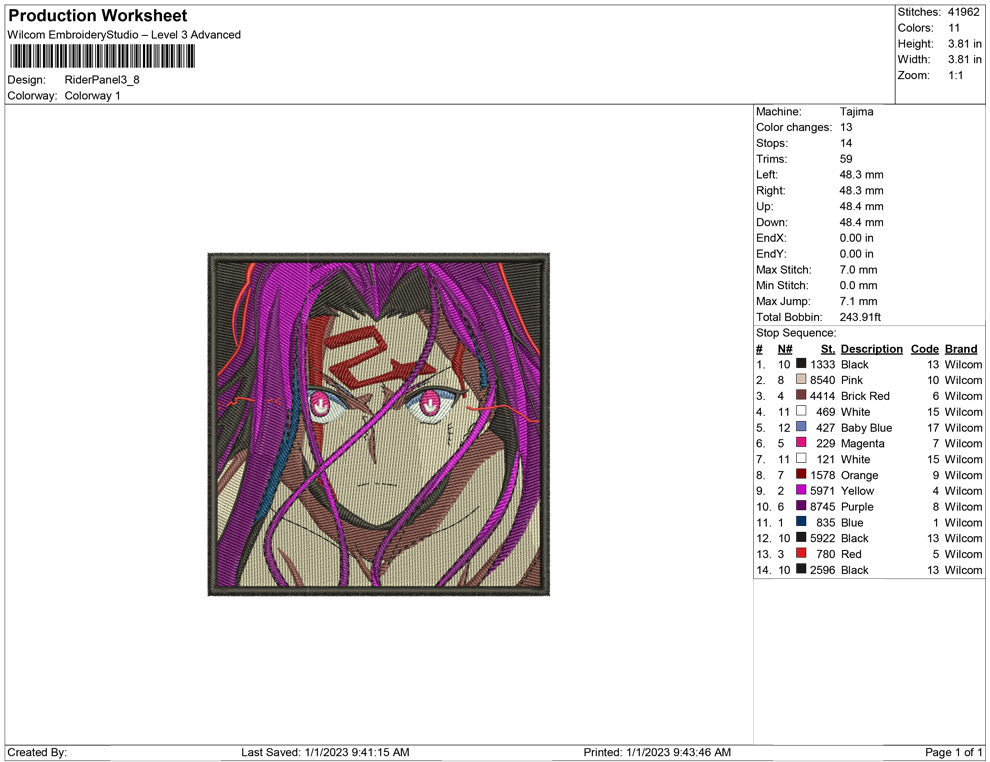Image resolution: width=990 pixels, height=762 pixels.
Task: Click the Production Worksheet title
Action: pyautogui.click(x=98, y=16)
